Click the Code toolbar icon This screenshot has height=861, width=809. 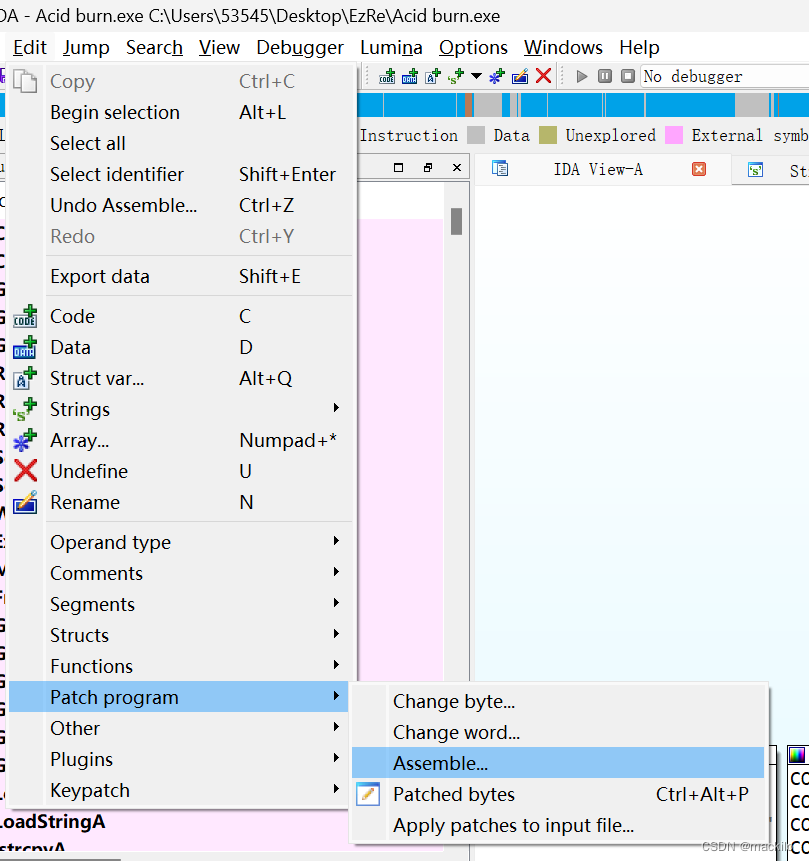(x=387, y=77)
